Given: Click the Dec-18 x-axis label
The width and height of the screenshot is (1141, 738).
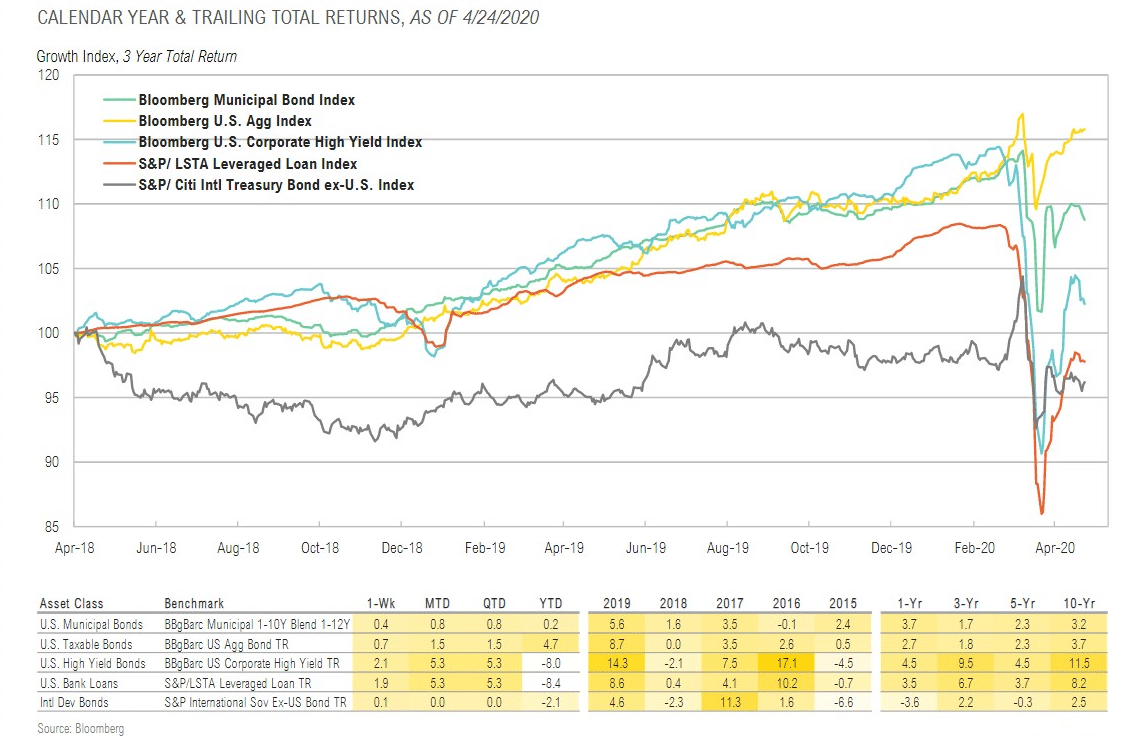Looking at the screenshot, I should point(402,548).
